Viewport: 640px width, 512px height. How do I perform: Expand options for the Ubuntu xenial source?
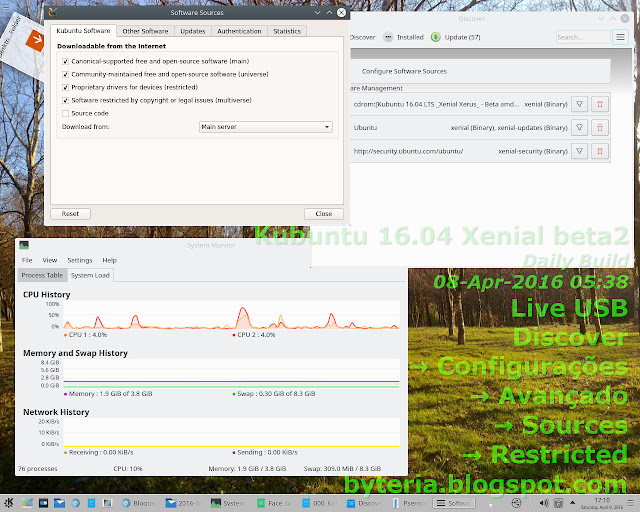pos(579,128)
